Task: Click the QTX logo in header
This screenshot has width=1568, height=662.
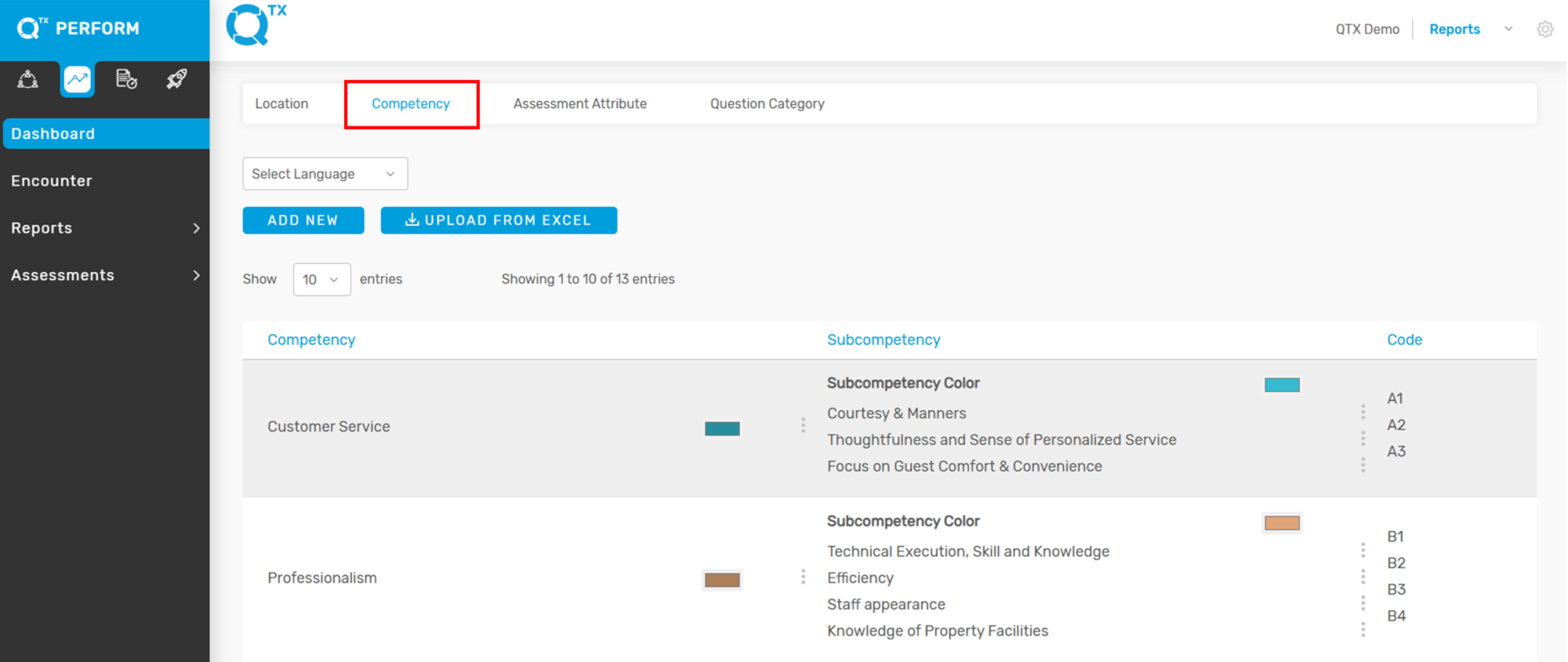Action: click(x=256, y=25)
